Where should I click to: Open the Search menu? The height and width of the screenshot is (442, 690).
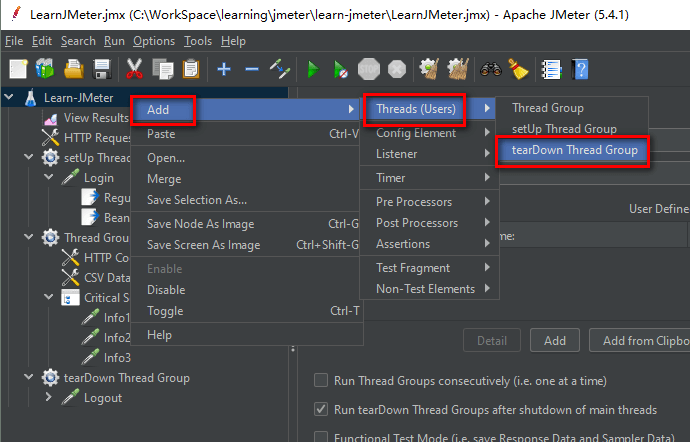(x=78, y=41)
